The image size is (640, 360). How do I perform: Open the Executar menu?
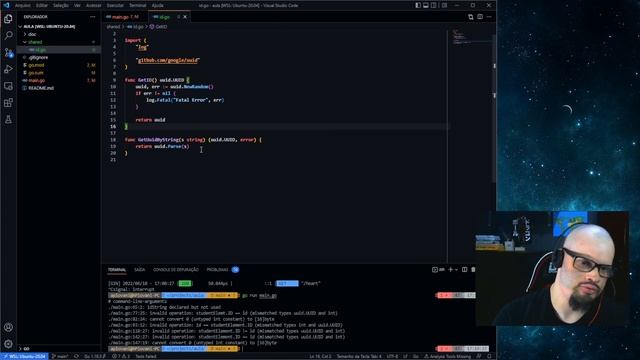(115, 5)
